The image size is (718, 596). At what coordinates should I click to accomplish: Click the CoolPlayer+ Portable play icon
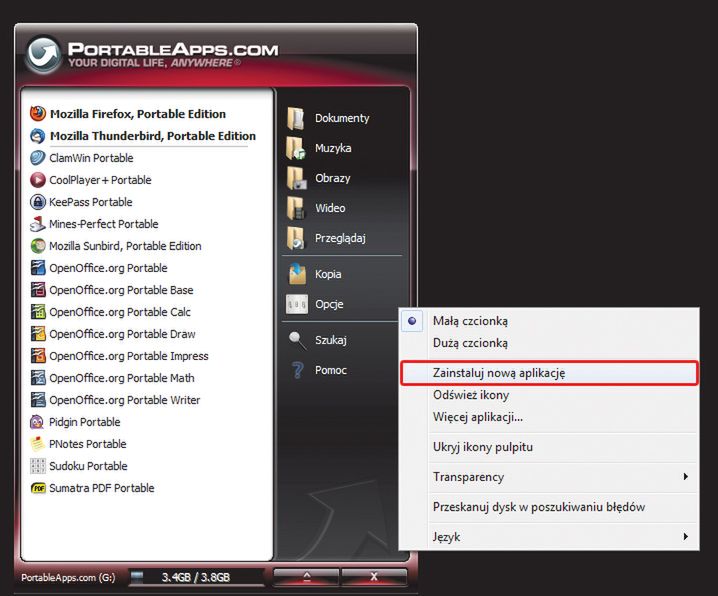click(x=38, y=179)
